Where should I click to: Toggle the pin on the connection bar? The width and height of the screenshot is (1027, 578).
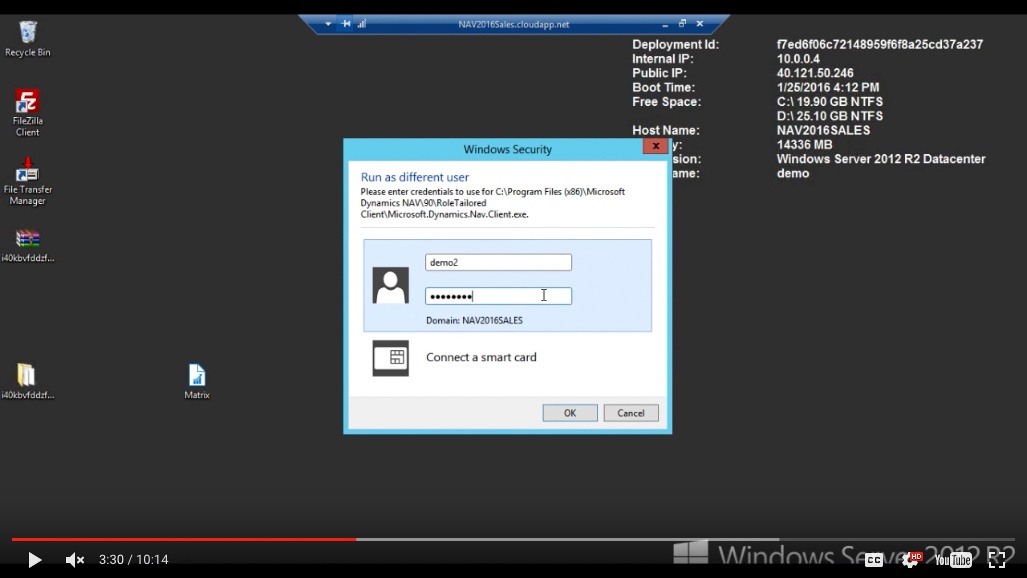coord(346,24)
